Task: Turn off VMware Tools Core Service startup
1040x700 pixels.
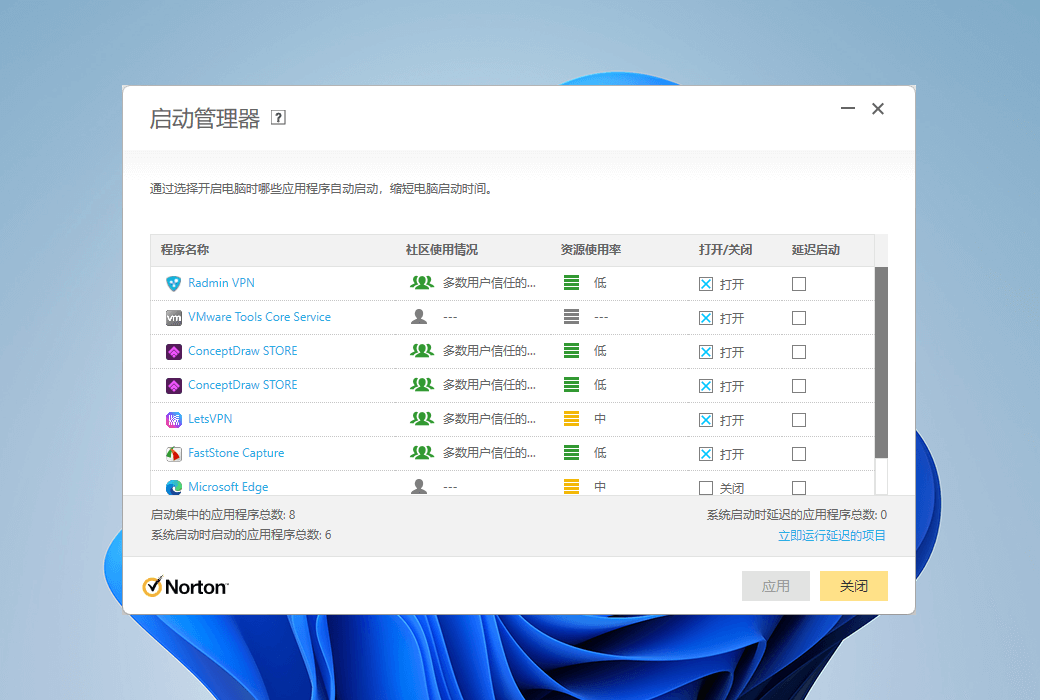Action: [x=706, y=318]
